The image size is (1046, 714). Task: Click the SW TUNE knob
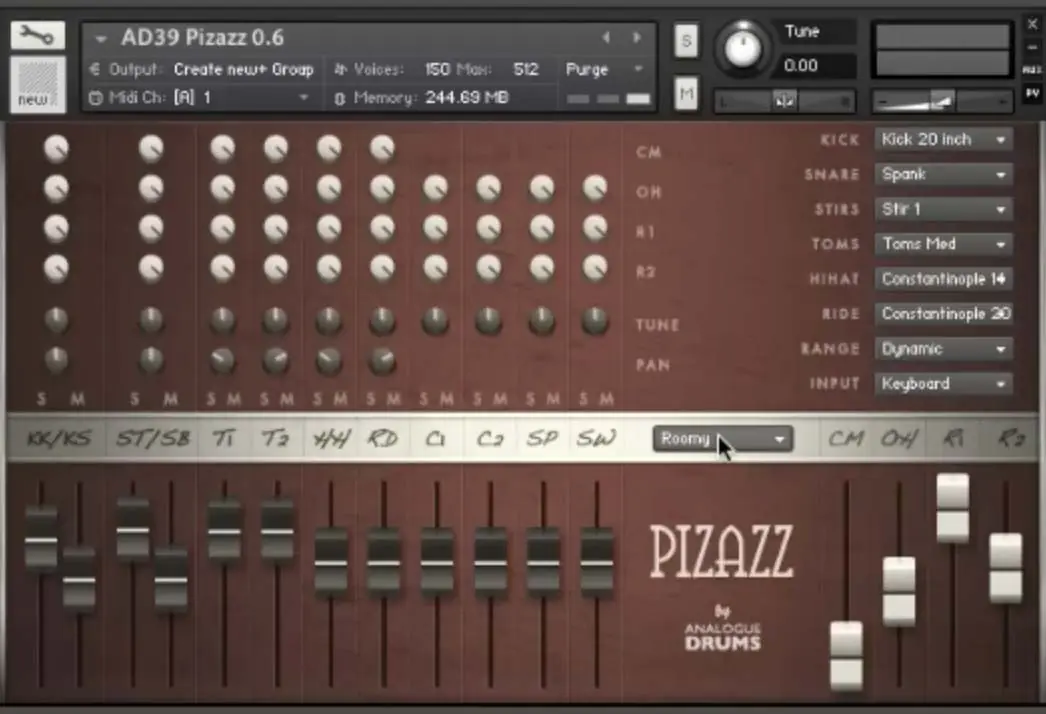[594, 320]
